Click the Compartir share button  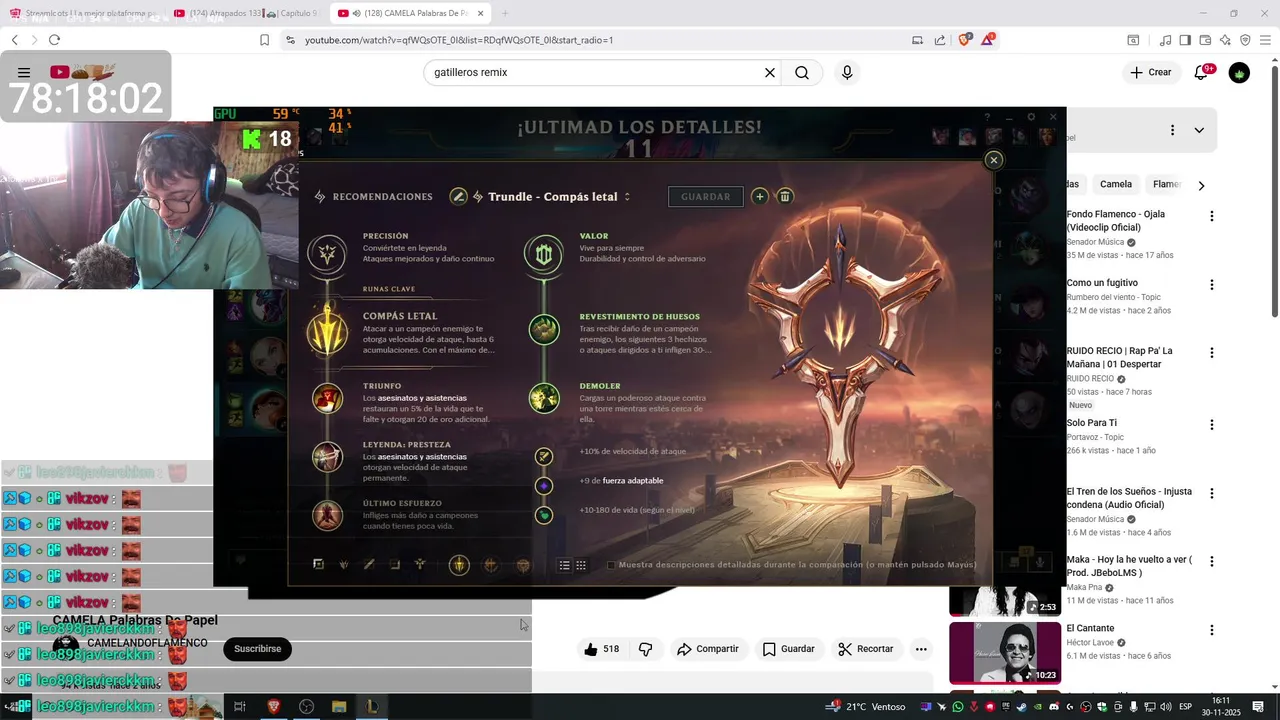coord(707,649)
